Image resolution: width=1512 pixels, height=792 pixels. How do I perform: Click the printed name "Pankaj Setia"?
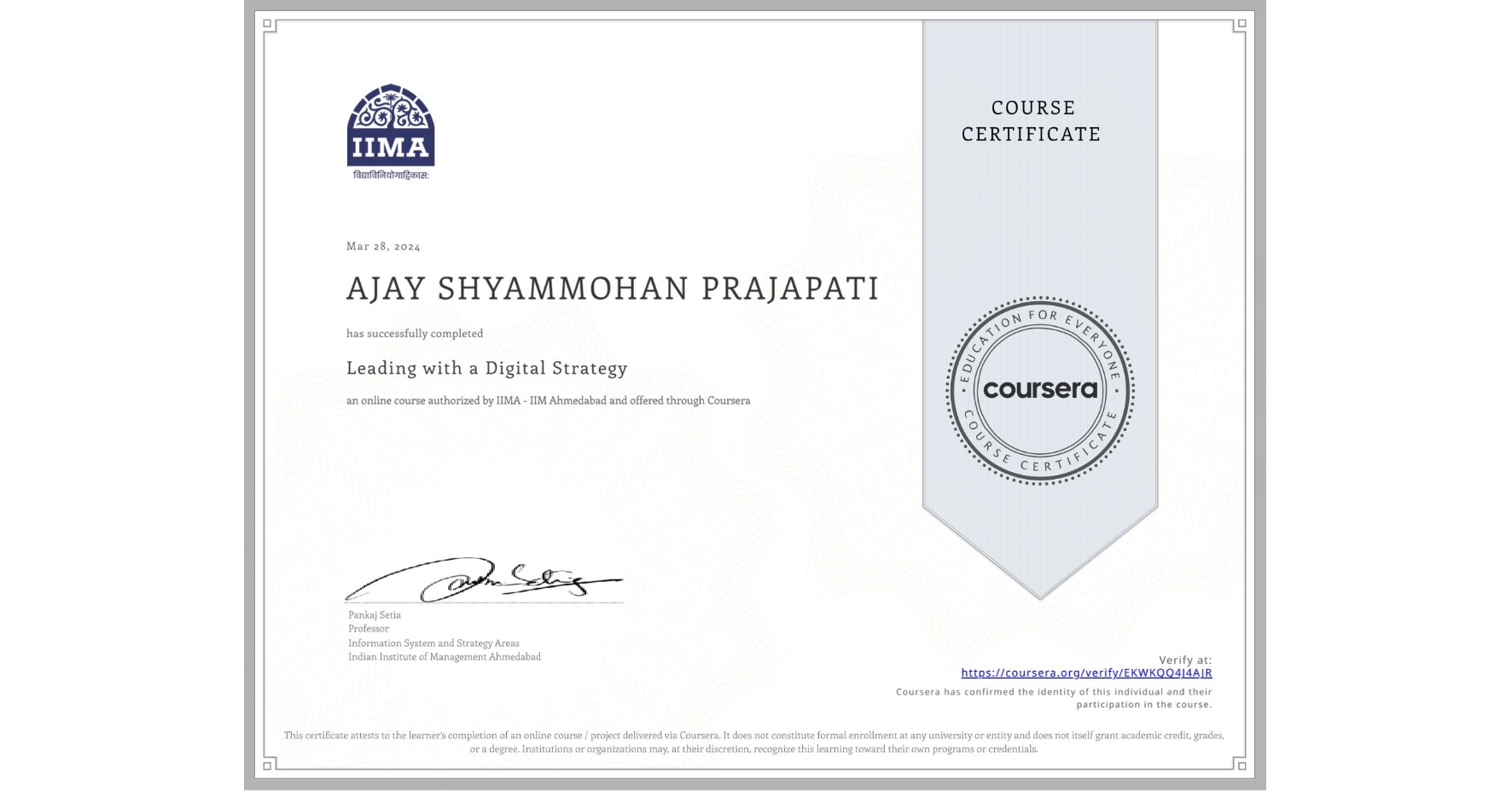(x=375, y=614)
